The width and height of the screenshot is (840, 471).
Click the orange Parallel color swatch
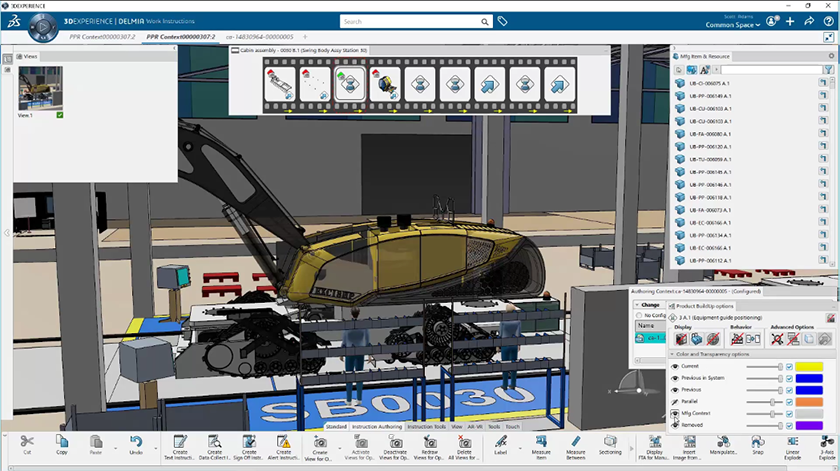coord(809,402)
